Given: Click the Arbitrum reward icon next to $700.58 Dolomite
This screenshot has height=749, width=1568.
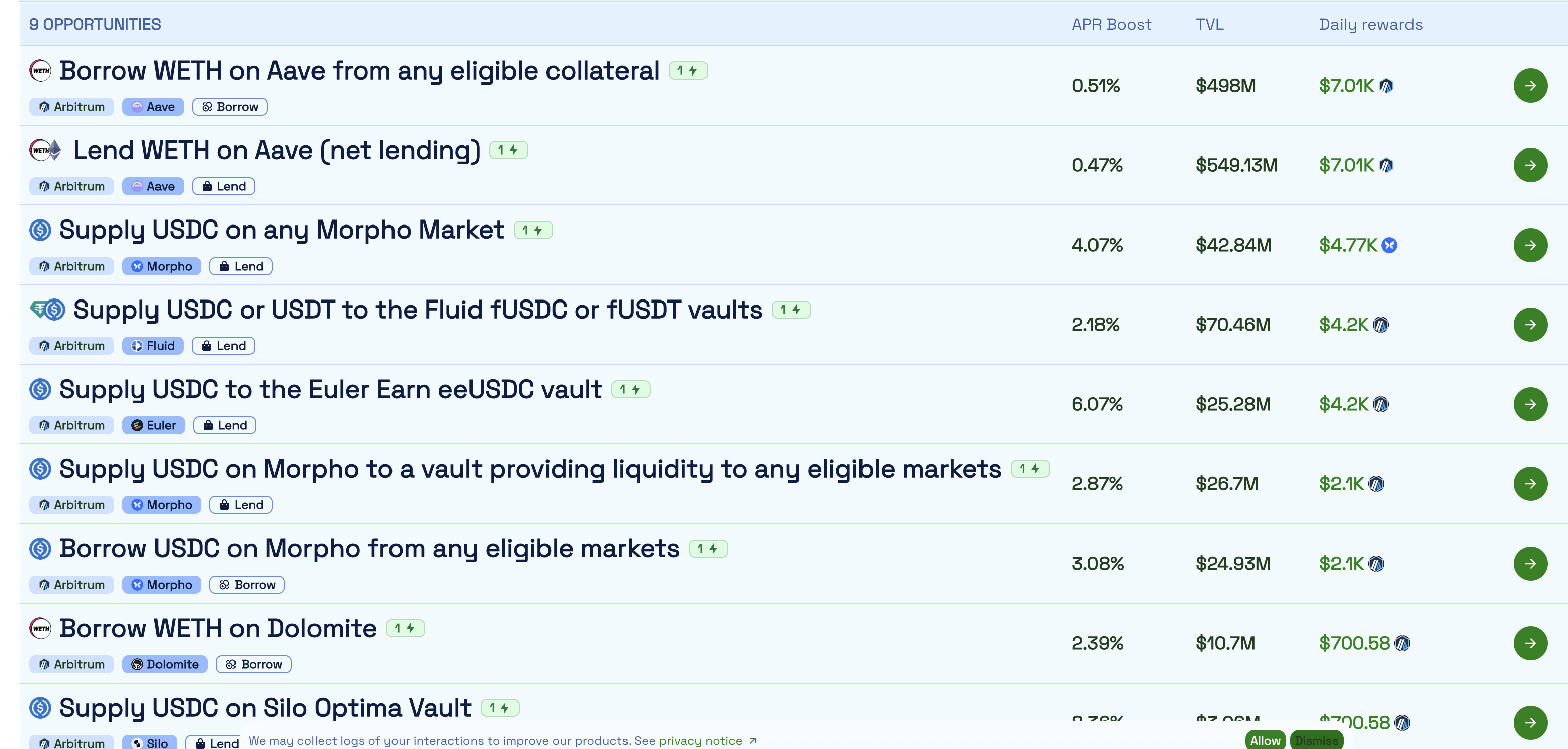Looking at the screenshot, I should point(1402,643).
